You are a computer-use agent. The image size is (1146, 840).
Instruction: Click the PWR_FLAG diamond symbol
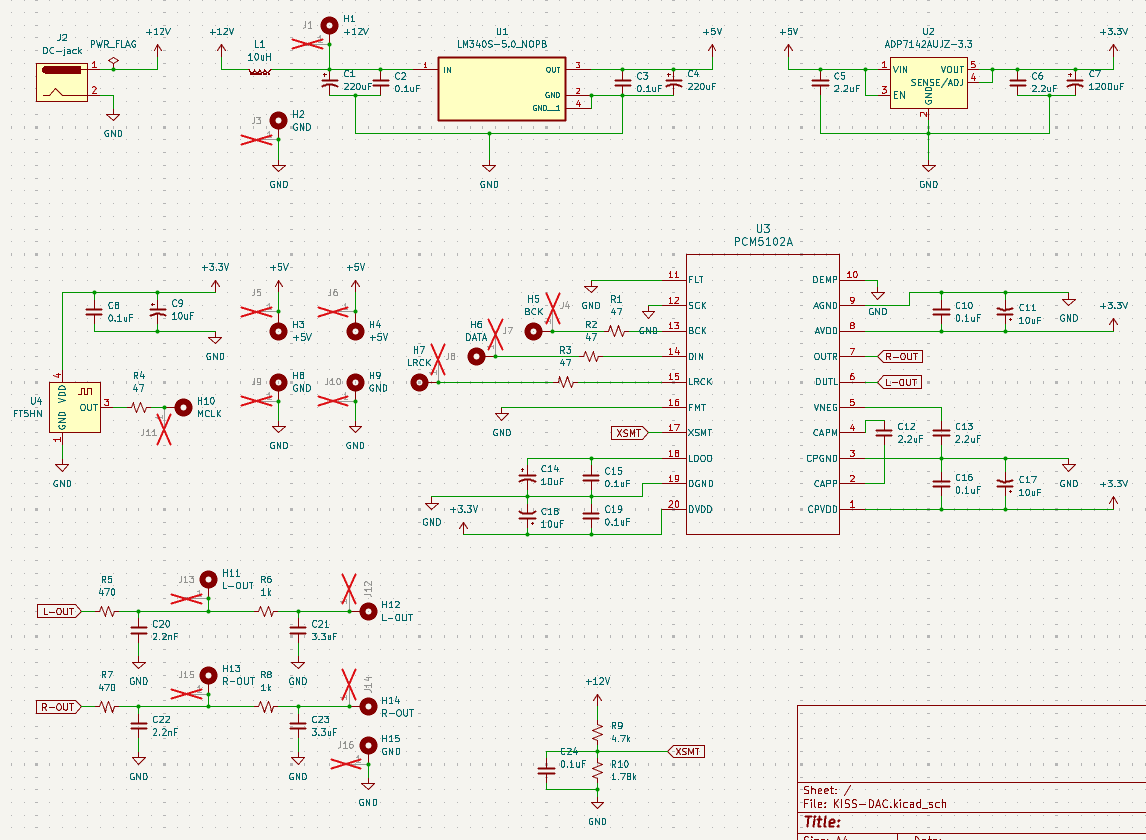click(x=113, y=61)
